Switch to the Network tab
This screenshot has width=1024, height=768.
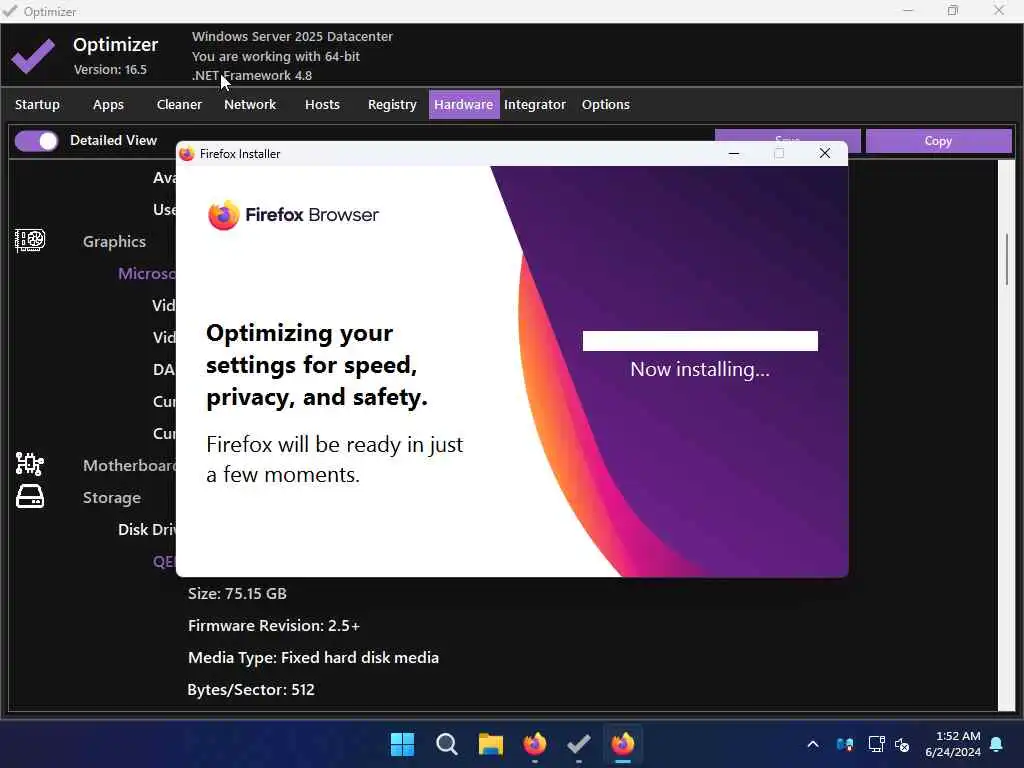coord(250,104)
